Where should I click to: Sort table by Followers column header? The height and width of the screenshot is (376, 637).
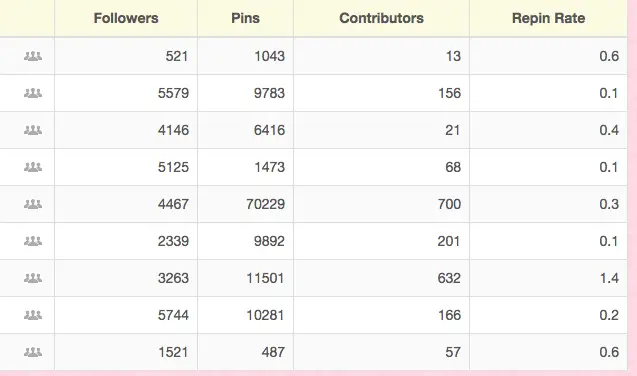(x=126, y=18)
